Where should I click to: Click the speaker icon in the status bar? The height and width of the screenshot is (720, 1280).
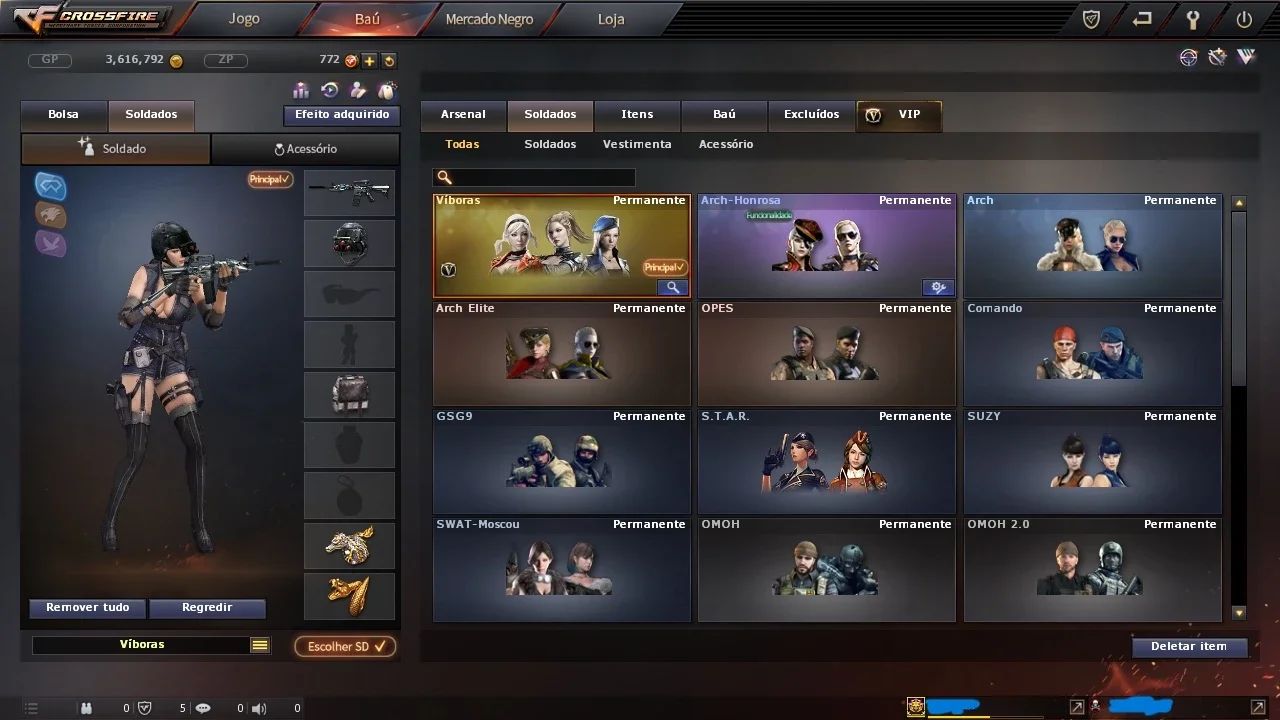tap(259, 708)
